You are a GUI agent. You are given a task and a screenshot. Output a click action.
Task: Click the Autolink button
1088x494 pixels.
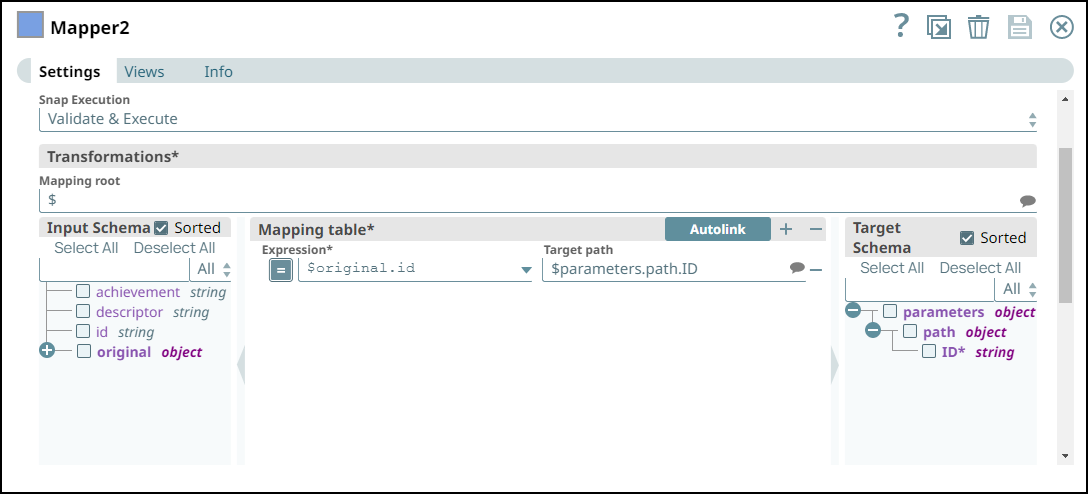[717, 229]
